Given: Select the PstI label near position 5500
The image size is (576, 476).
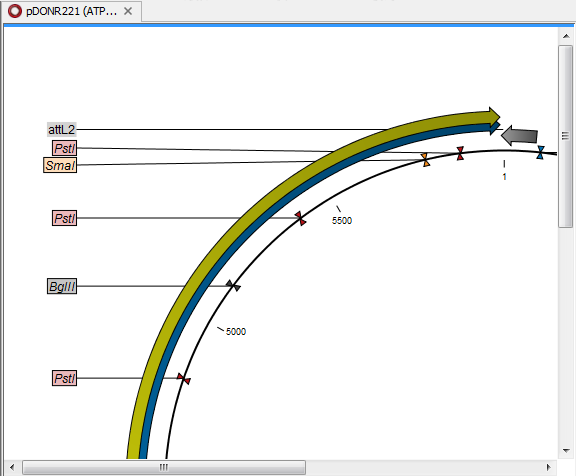Looking at the screenshot, I should pos(64,218).
